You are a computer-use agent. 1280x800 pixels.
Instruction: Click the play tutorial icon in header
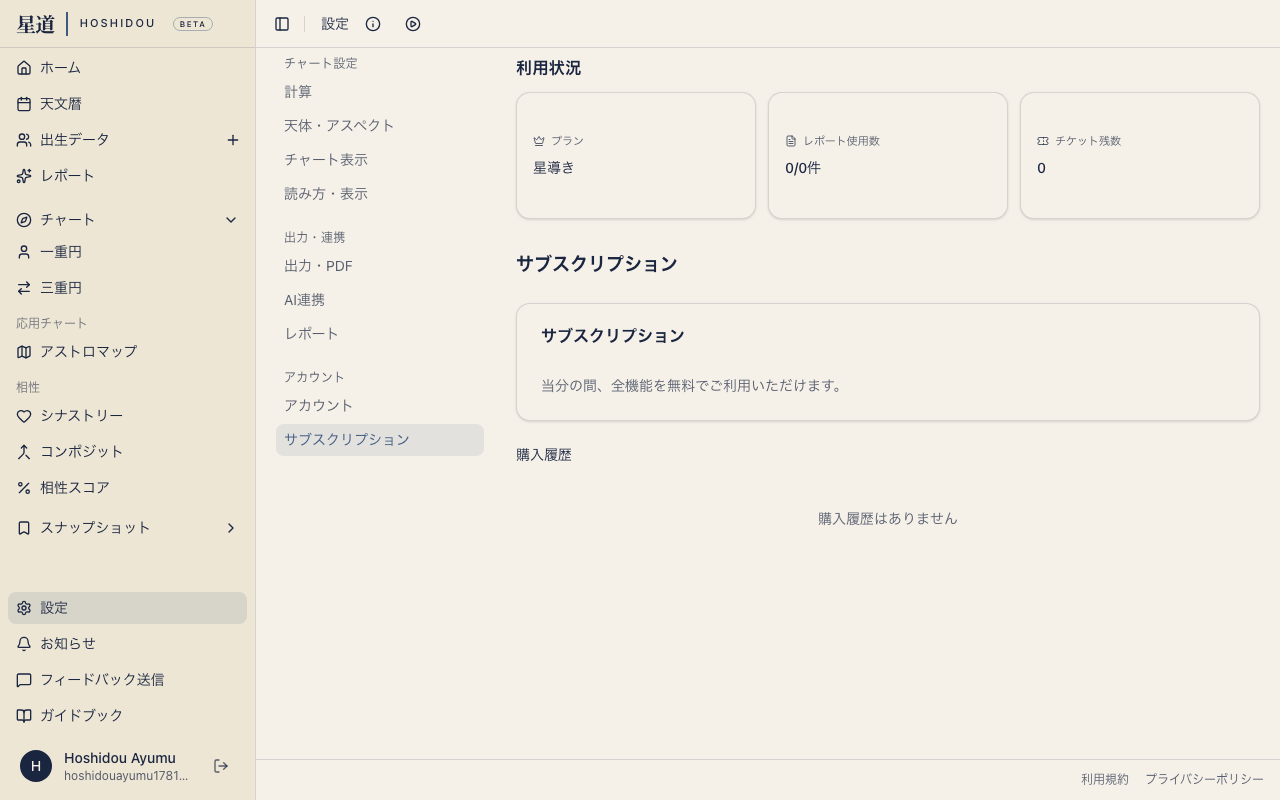point(413,24)
